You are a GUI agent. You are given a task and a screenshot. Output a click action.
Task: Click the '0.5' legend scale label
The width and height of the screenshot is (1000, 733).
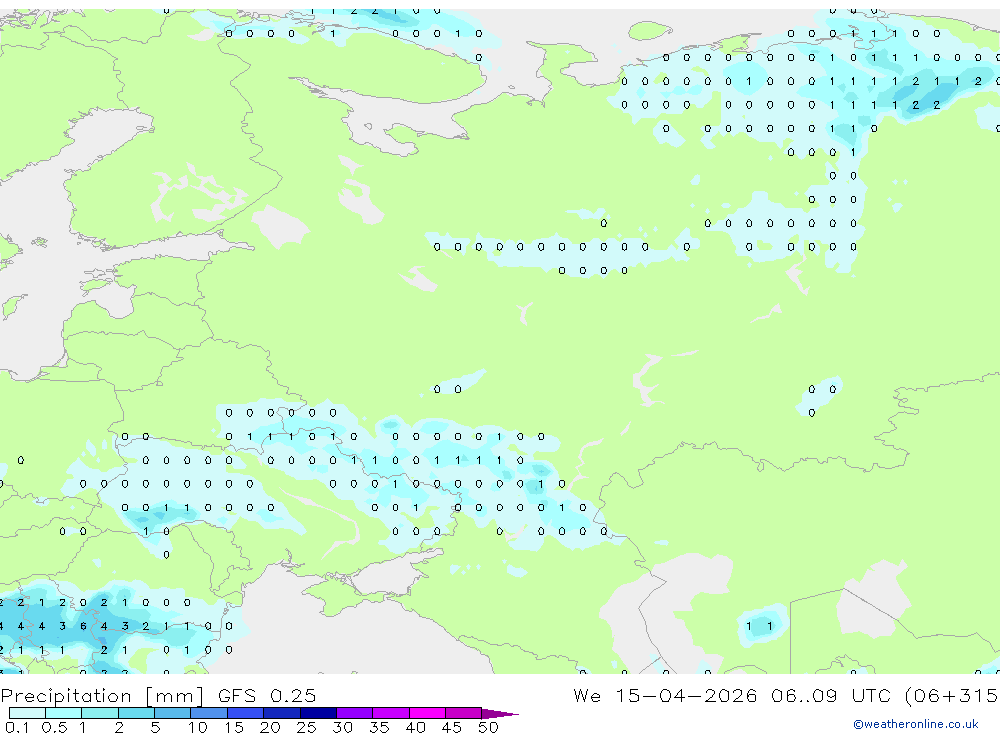point(54,727)
